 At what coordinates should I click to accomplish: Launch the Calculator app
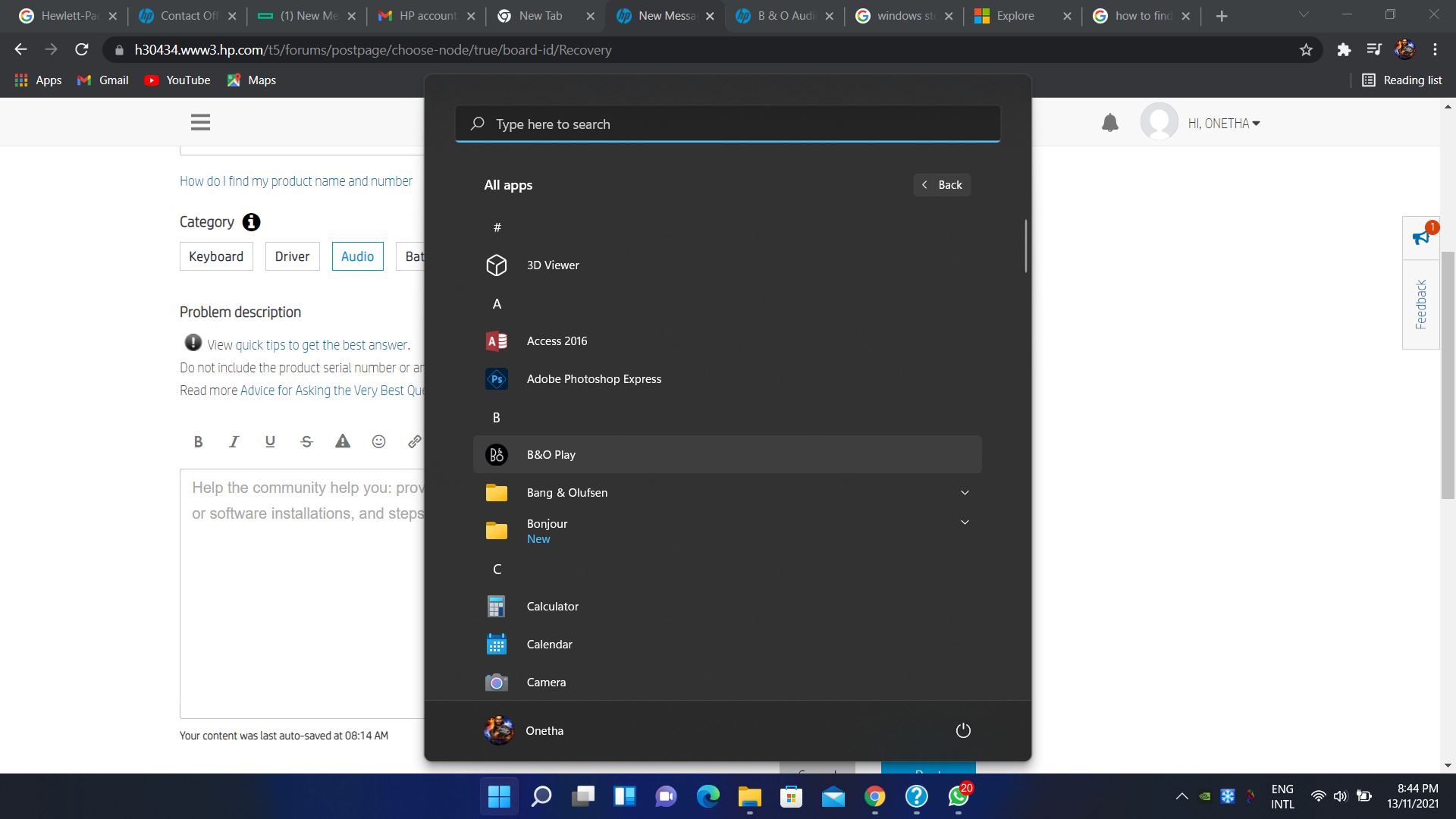pos(553,606)
